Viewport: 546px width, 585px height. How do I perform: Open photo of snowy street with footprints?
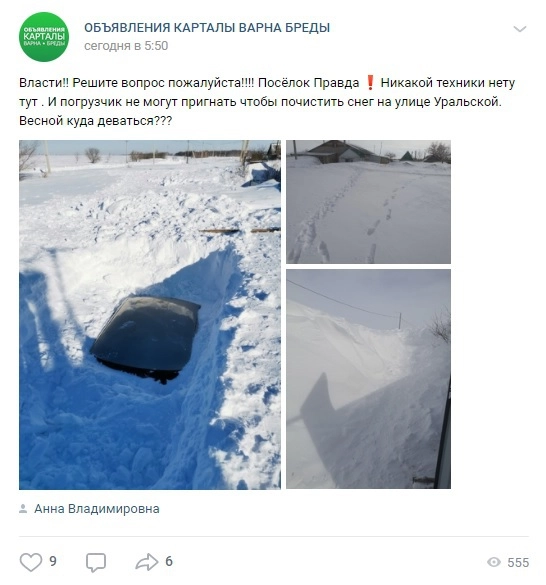(x=368, y=202)
